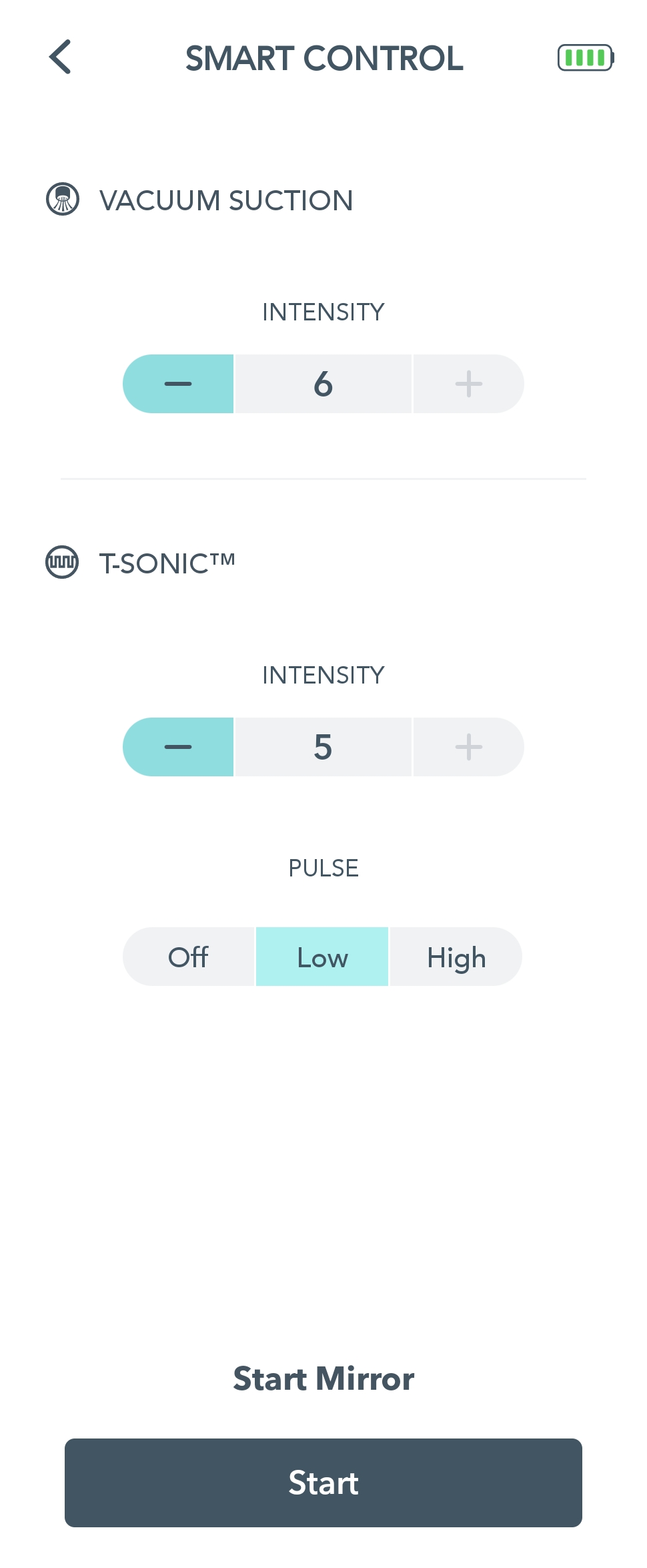Tap the SMART CONTROL title
The image size is (647, 1568).
[324, 58]
